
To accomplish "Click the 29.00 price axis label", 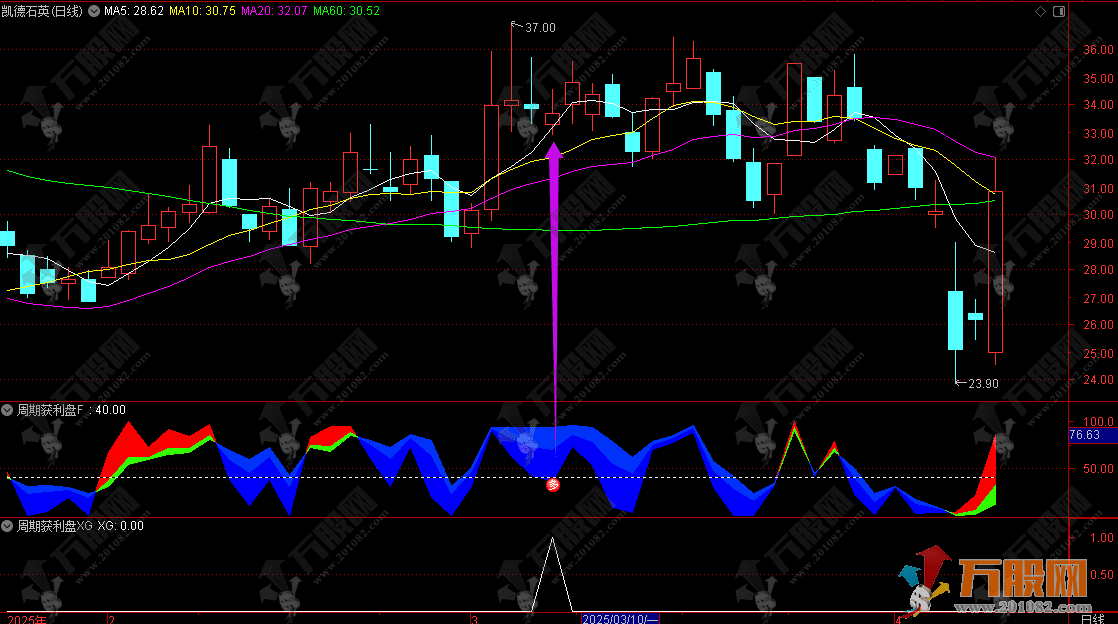I will (1098, 243).
